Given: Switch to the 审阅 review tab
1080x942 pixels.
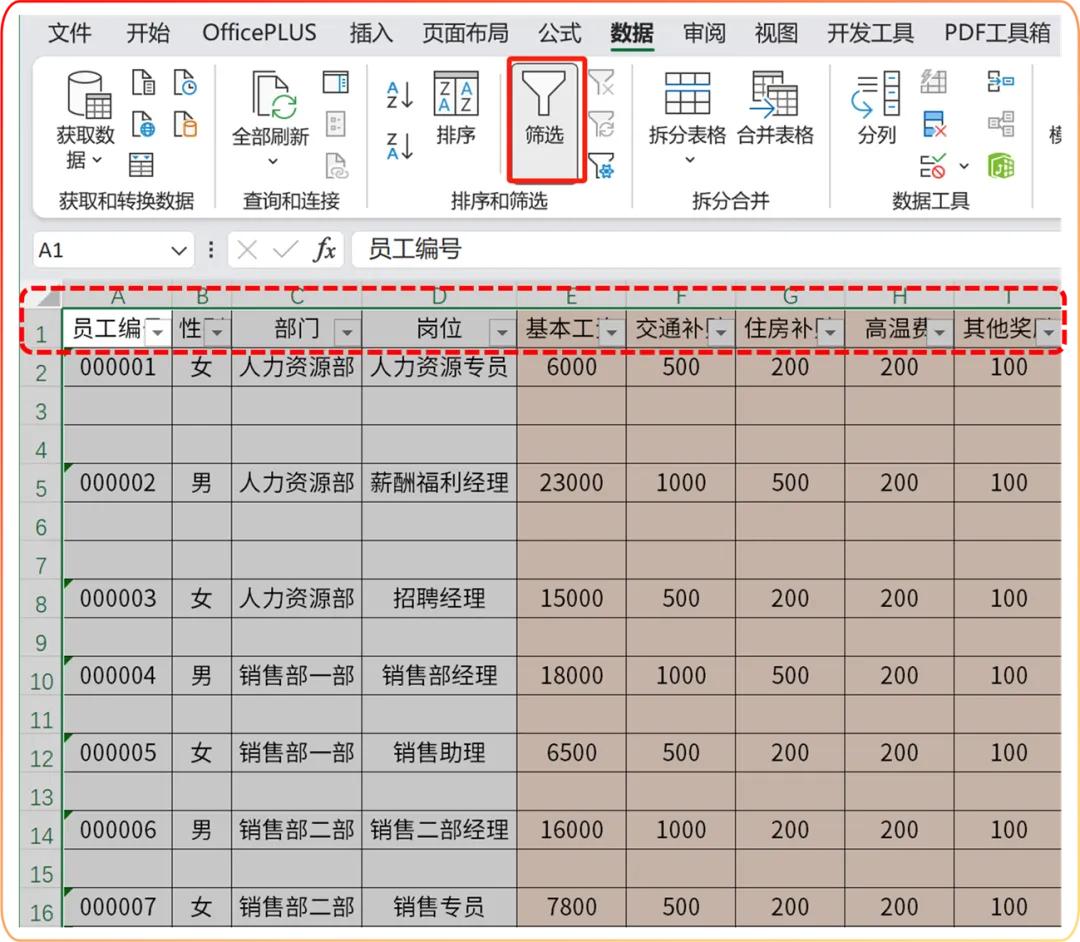Looking at the screenshot, I should tap(703, 32).
